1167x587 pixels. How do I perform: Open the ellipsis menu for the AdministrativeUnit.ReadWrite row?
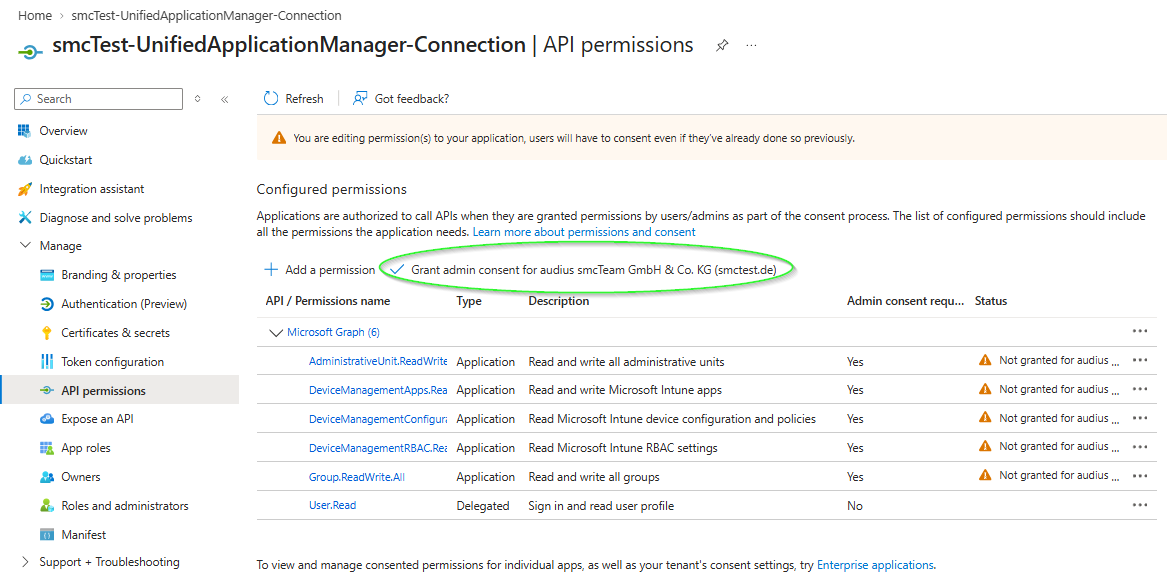click(x=1139, y=361)
